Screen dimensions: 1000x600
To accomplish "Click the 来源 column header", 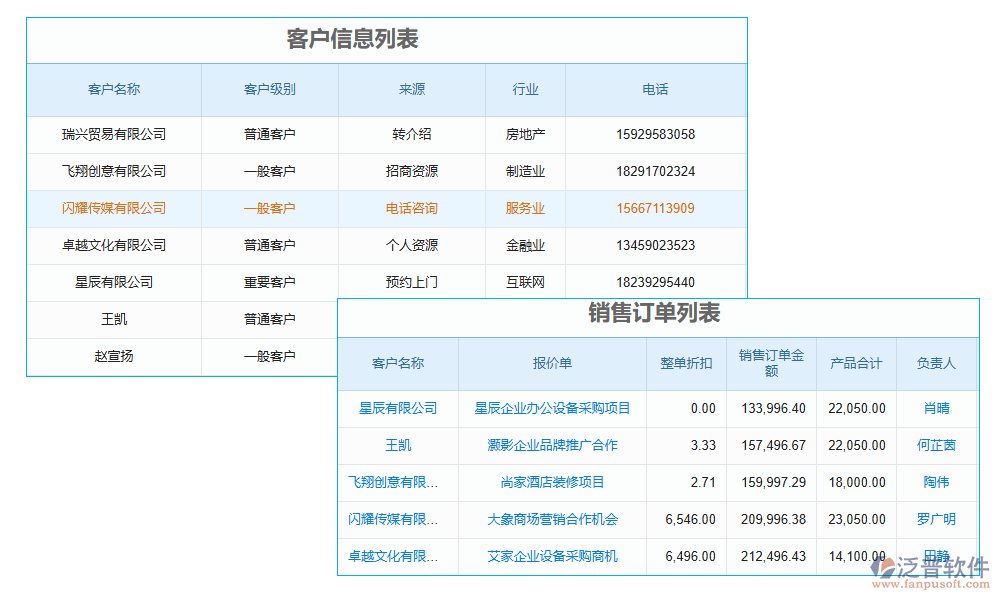I will [412, 89].
